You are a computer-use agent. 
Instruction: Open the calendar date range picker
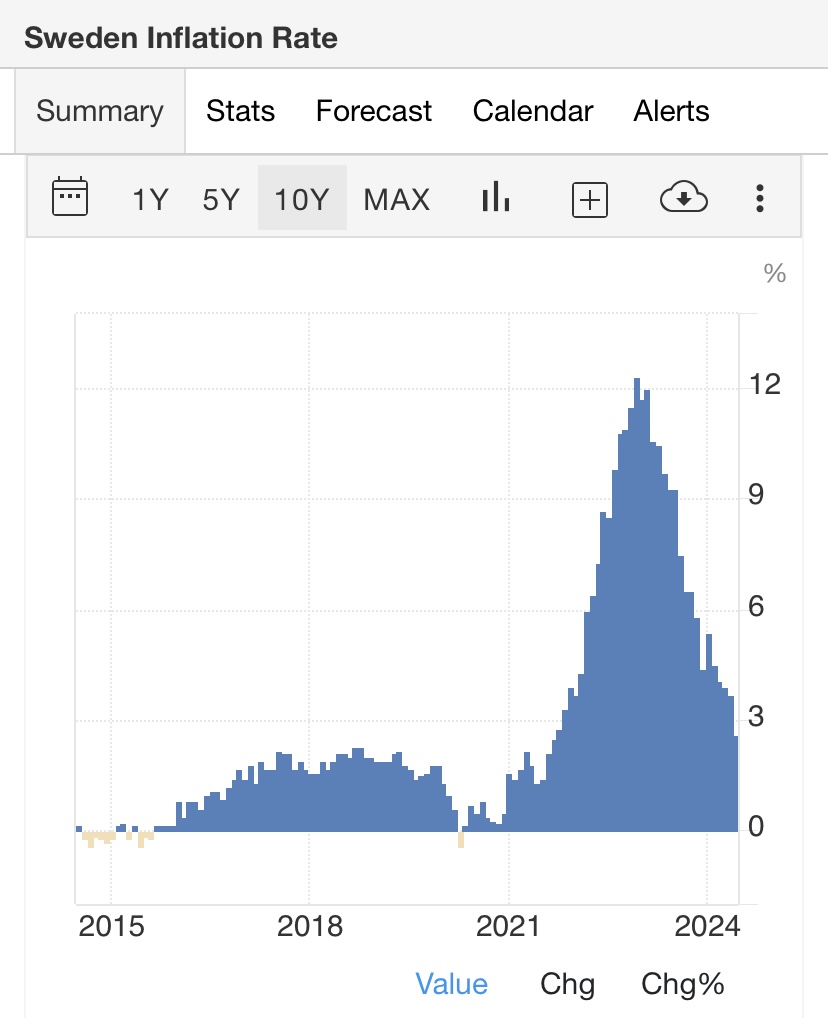pyautogui.click(x=70, y=198)
